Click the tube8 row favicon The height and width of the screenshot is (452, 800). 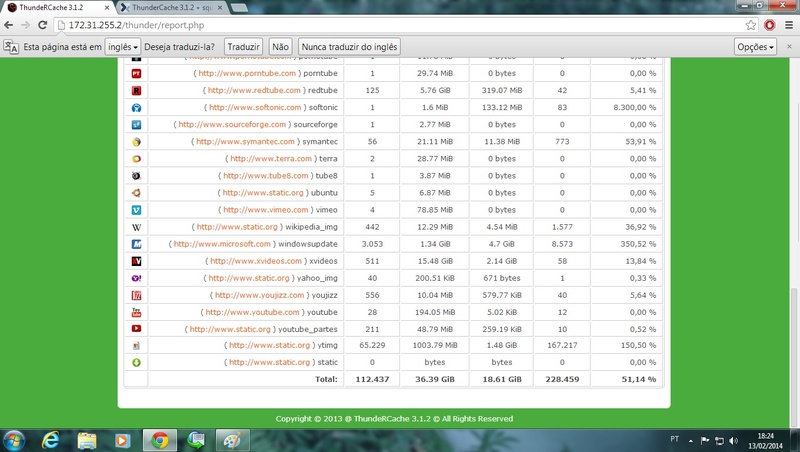coord(136,176)
